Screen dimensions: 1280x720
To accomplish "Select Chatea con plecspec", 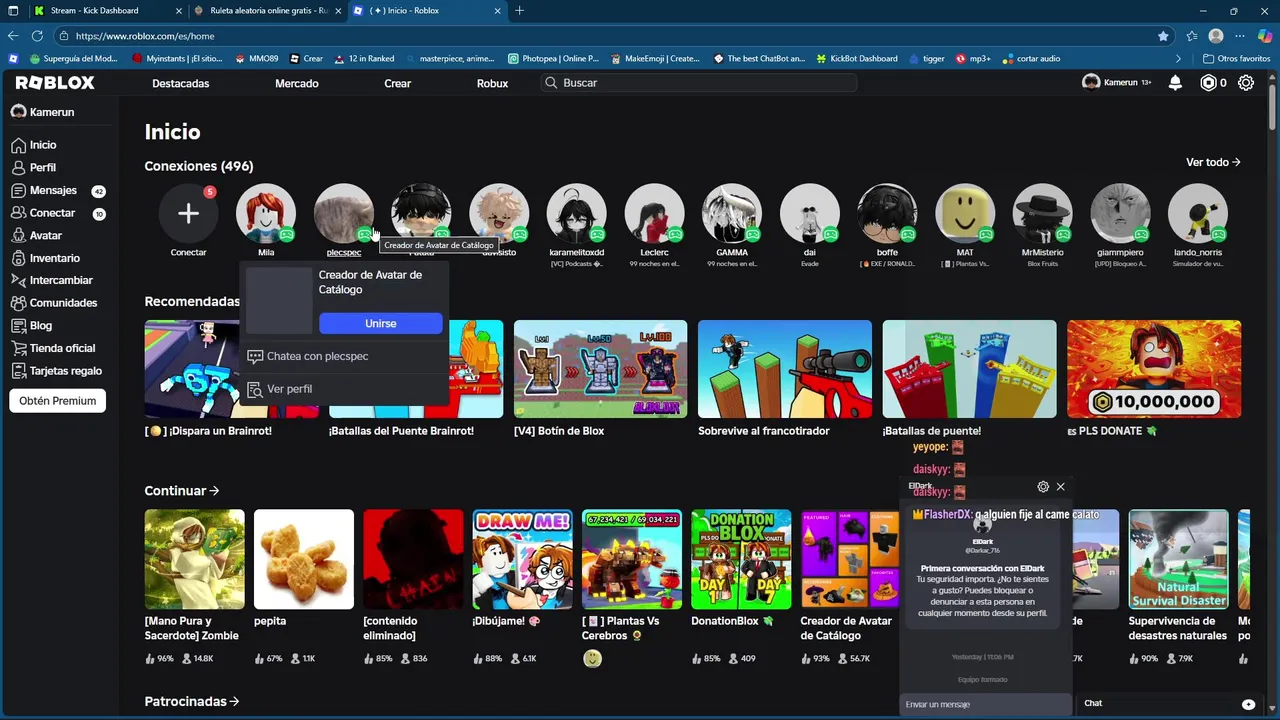I will (x=343, y=356).
